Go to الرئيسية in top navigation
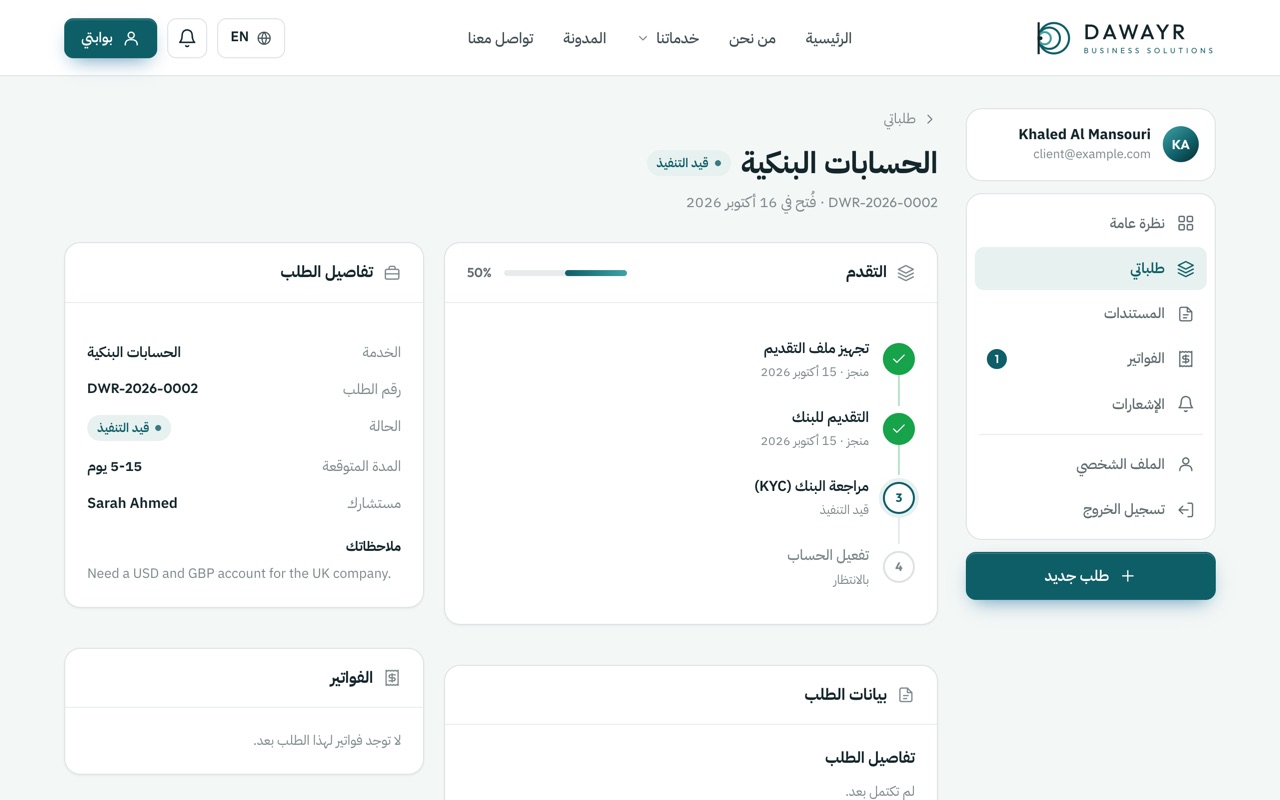 click(829, 38)
